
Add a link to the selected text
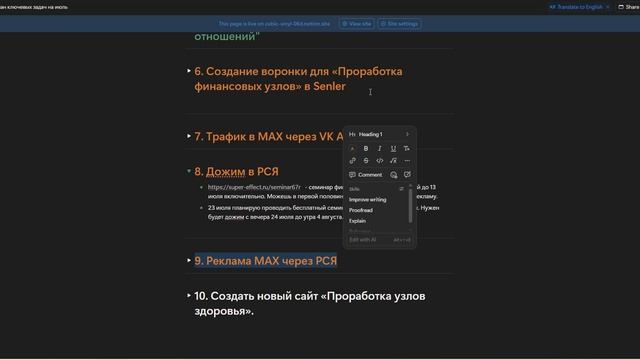(x=353, y=161)
